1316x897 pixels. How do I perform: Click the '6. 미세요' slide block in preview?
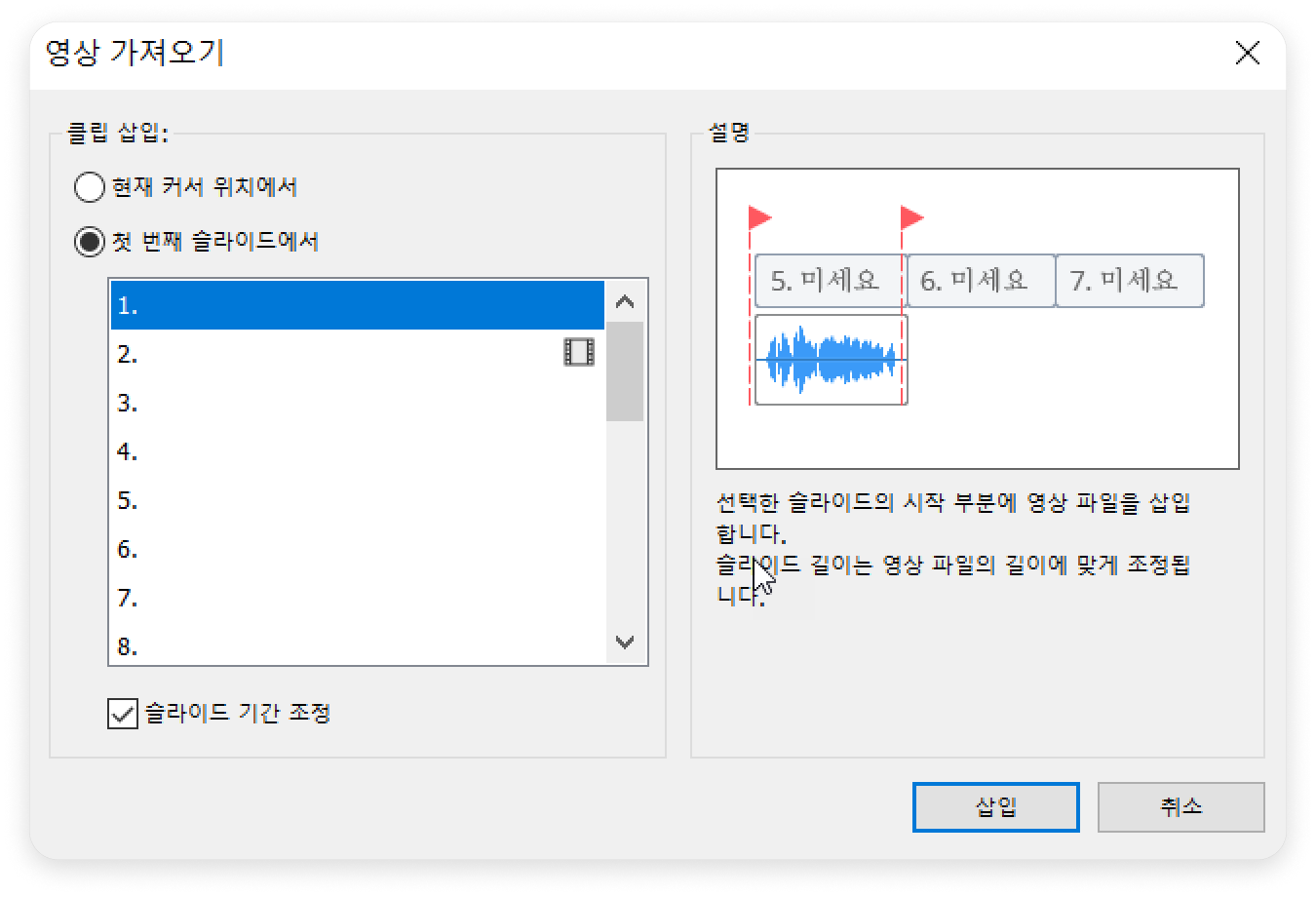click(981, 281)
